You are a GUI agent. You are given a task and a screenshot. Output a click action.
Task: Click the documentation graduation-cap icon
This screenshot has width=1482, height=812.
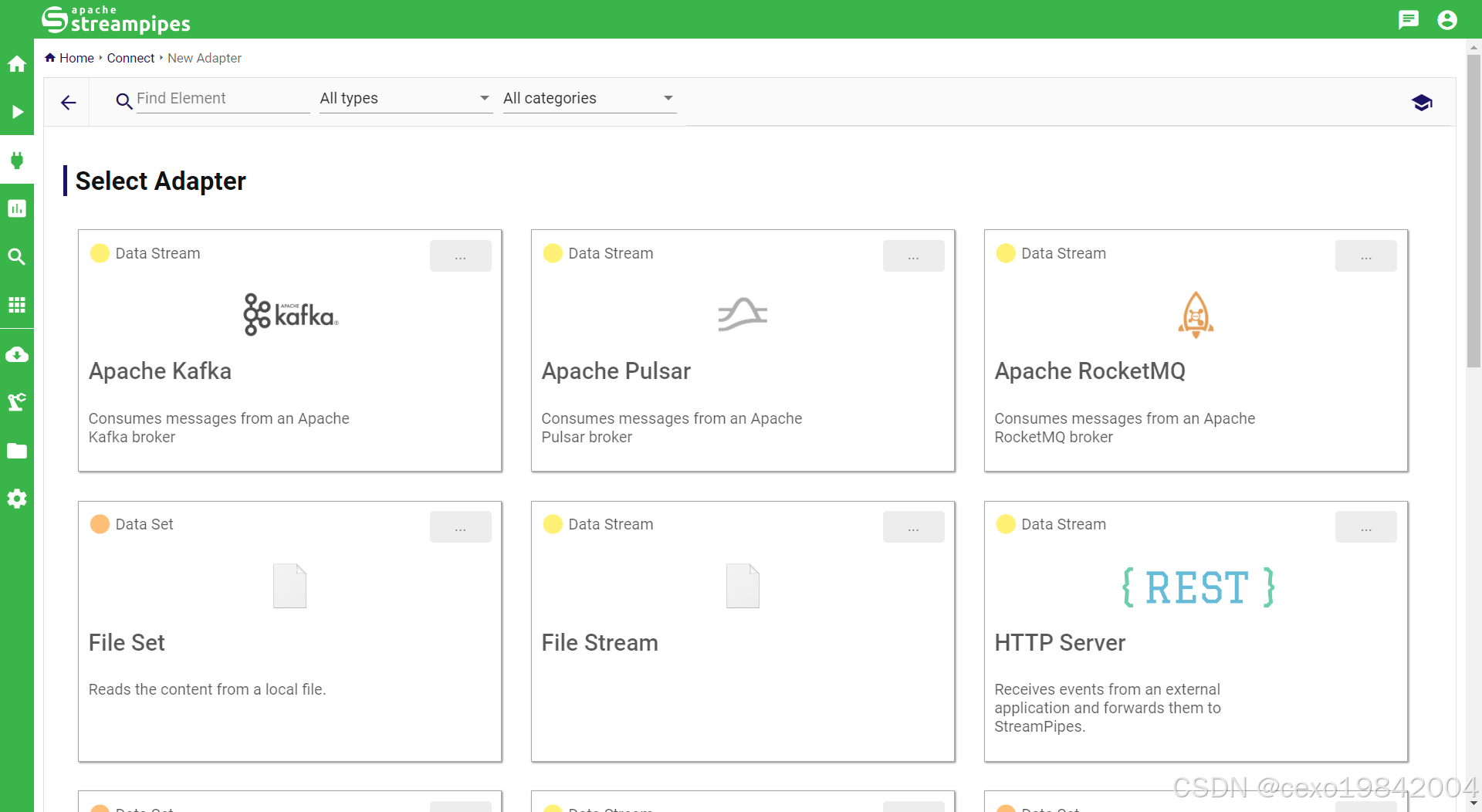point(1423,102)
